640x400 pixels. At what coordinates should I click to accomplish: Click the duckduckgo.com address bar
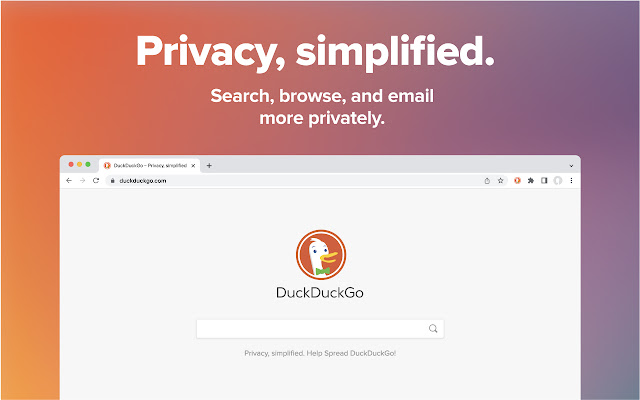point(294,181)
